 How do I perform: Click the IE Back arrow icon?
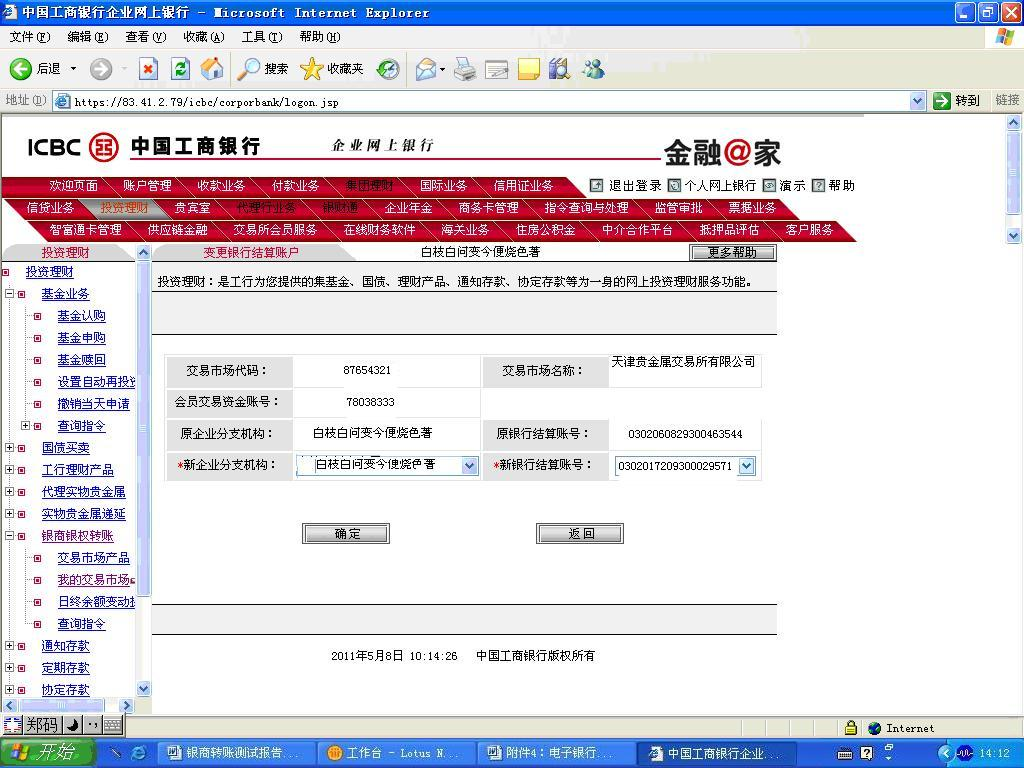tap(20, 69)
